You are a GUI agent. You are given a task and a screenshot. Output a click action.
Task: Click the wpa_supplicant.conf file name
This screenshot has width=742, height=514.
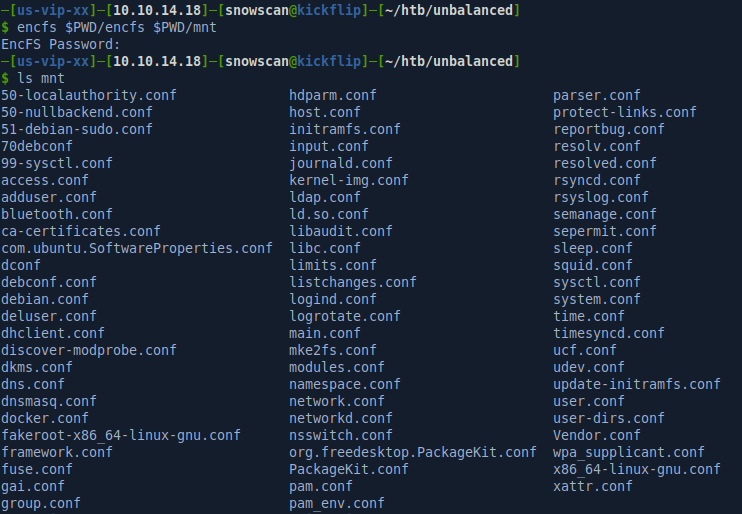(629, 452)
